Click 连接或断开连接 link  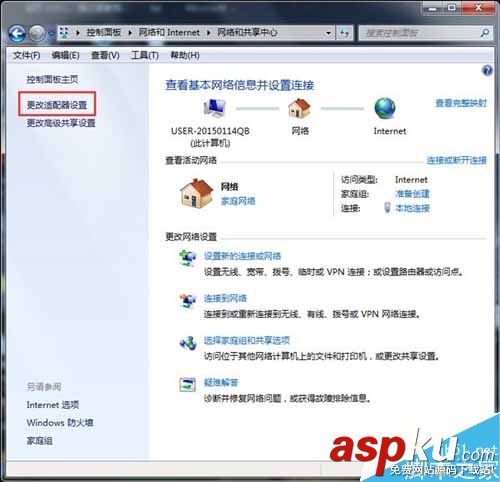click(457, 160)
